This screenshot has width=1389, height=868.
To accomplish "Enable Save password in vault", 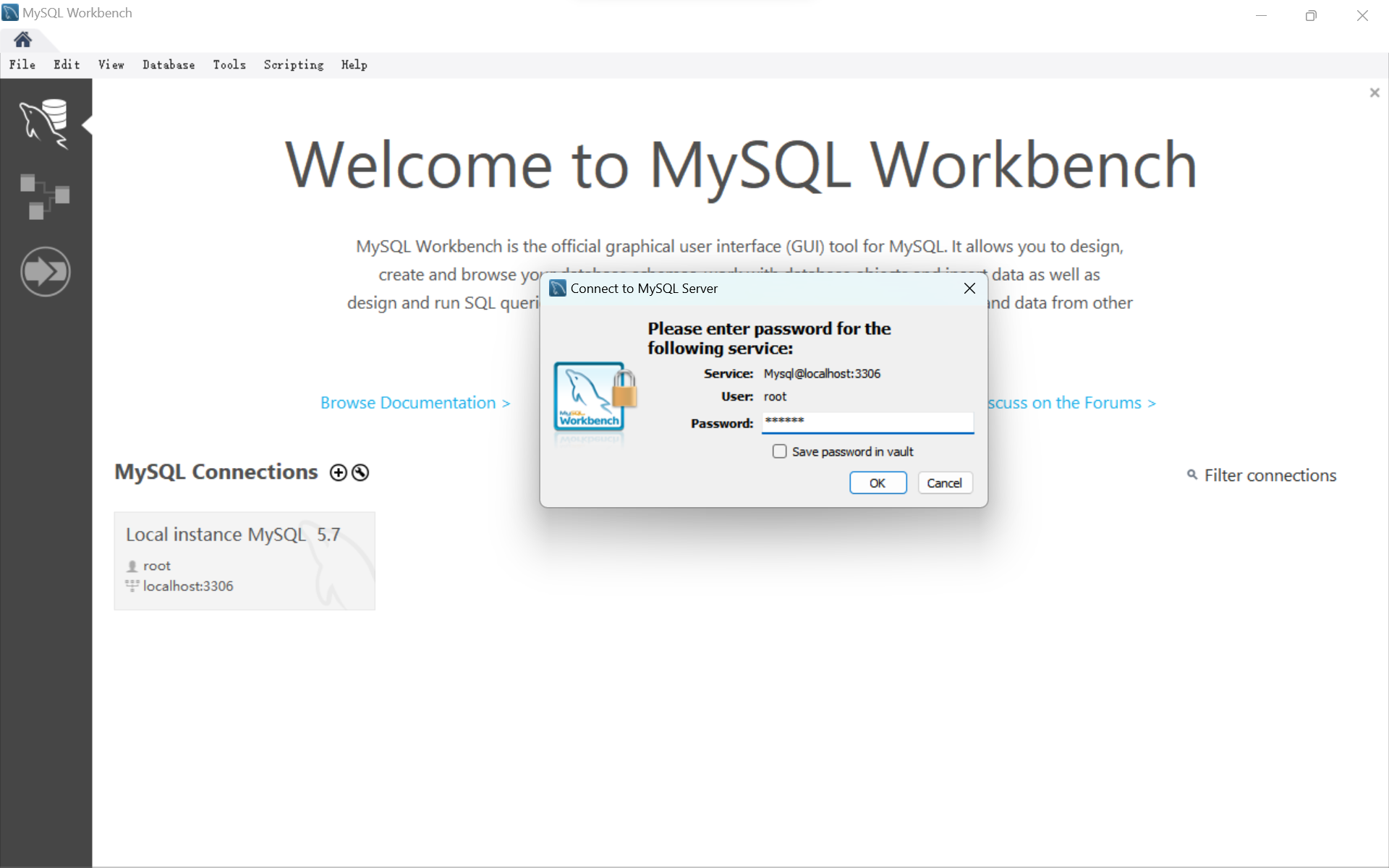I will [x=779, y=451].
